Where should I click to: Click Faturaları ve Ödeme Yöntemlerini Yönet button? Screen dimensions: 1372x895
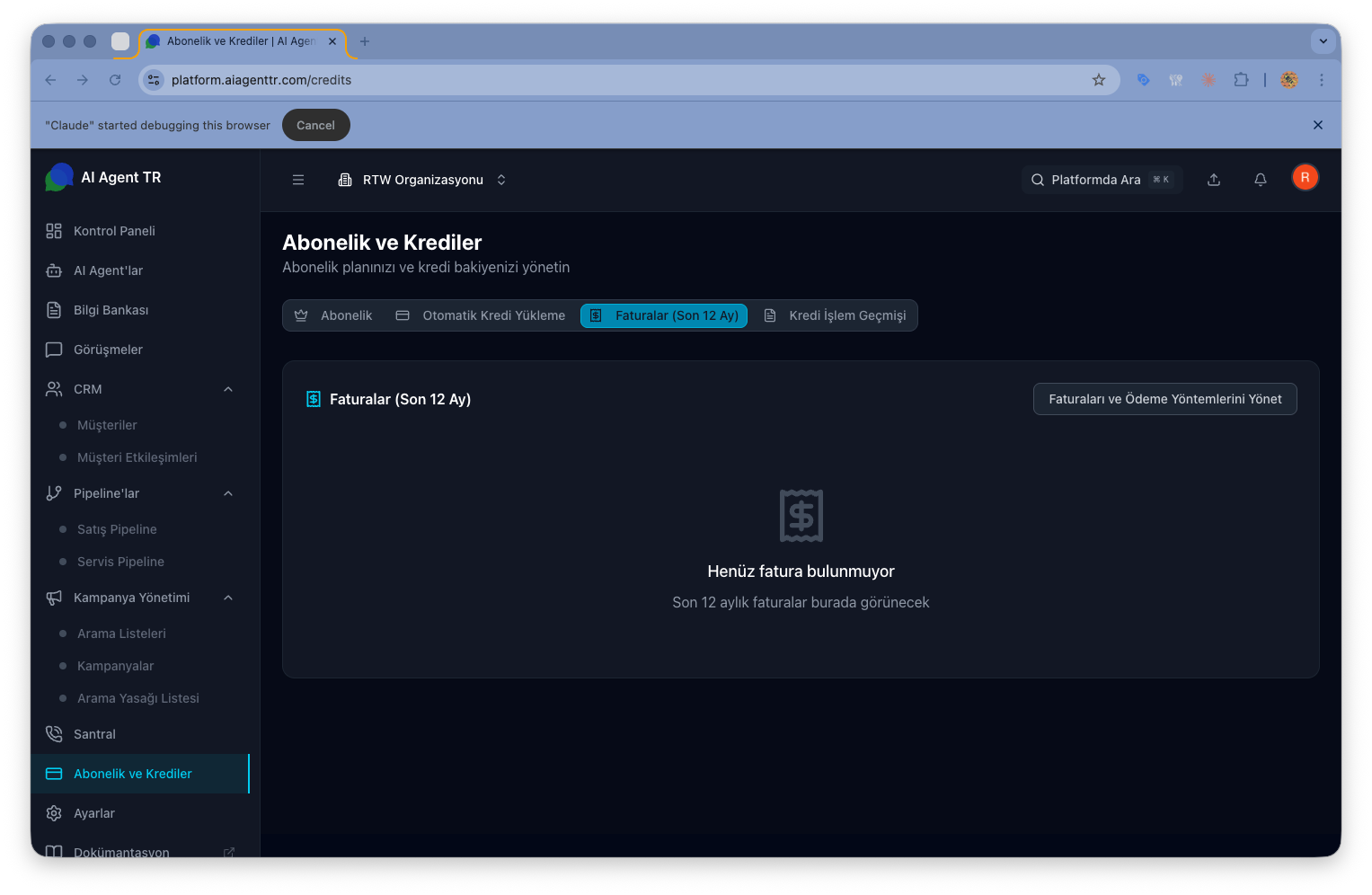click(x=1165, y=399)
